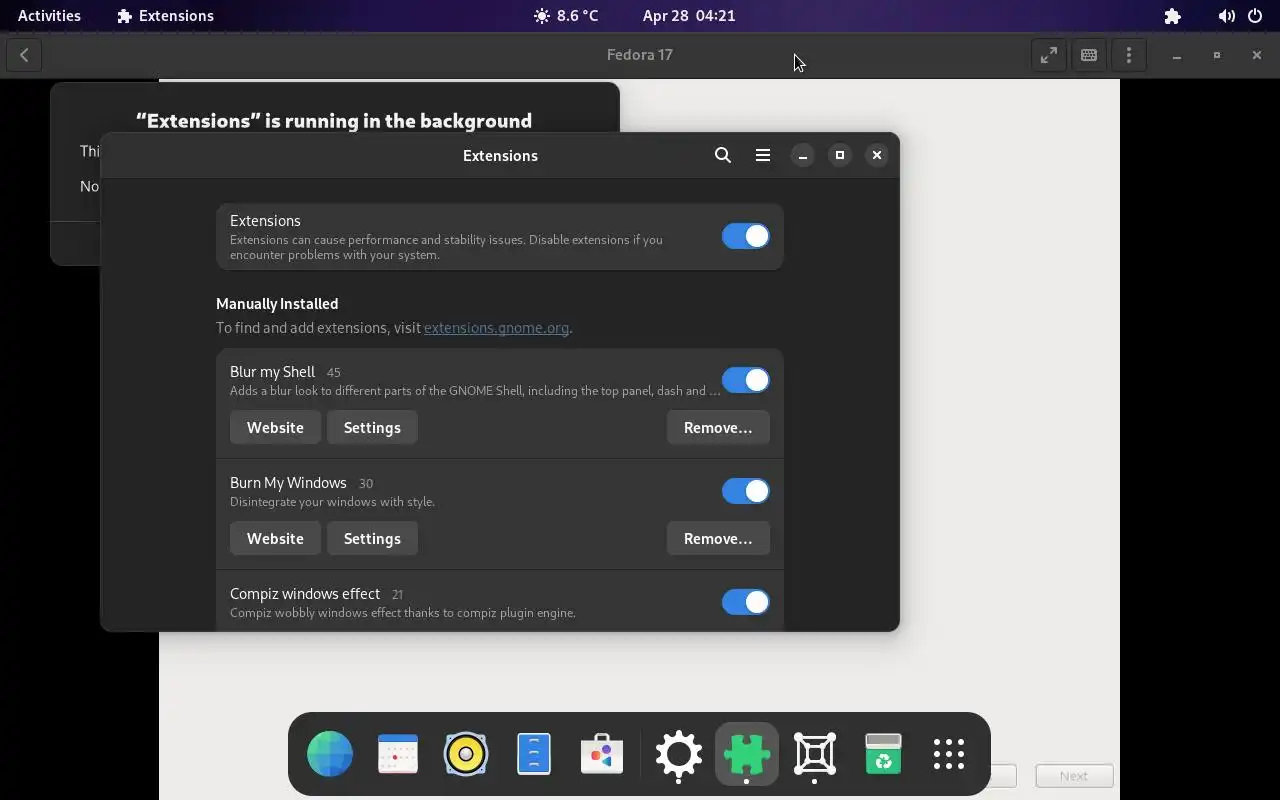Click "Disintegrate your windows with style." text

click(x=332, y=502)
